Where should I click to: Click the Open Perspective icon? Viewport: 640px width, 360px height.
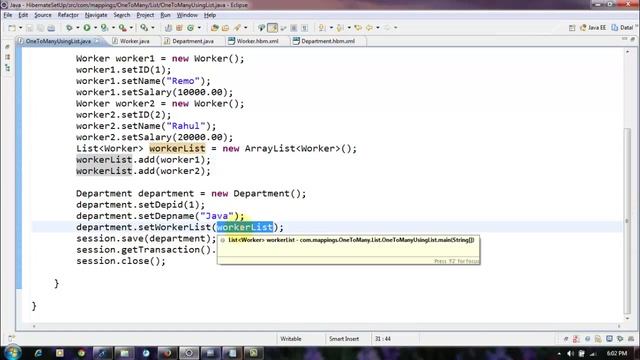pos(572,28)
